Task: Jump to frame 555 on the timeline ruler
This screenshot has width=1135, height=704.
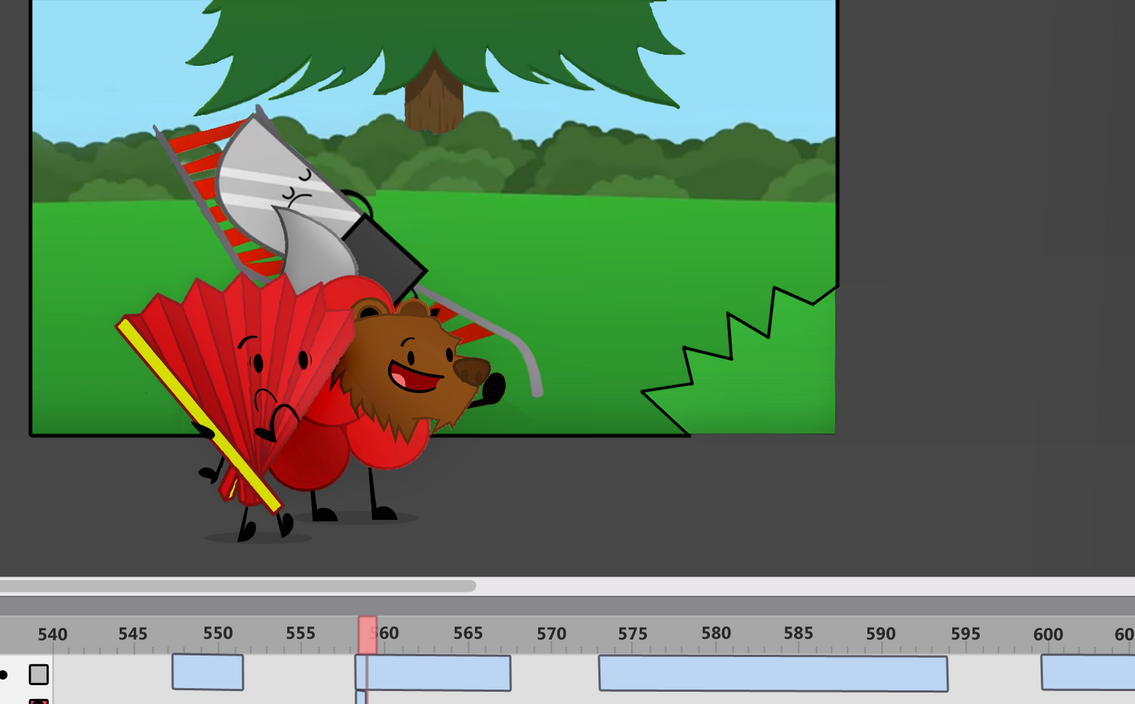Action: (x=300, y=633)
